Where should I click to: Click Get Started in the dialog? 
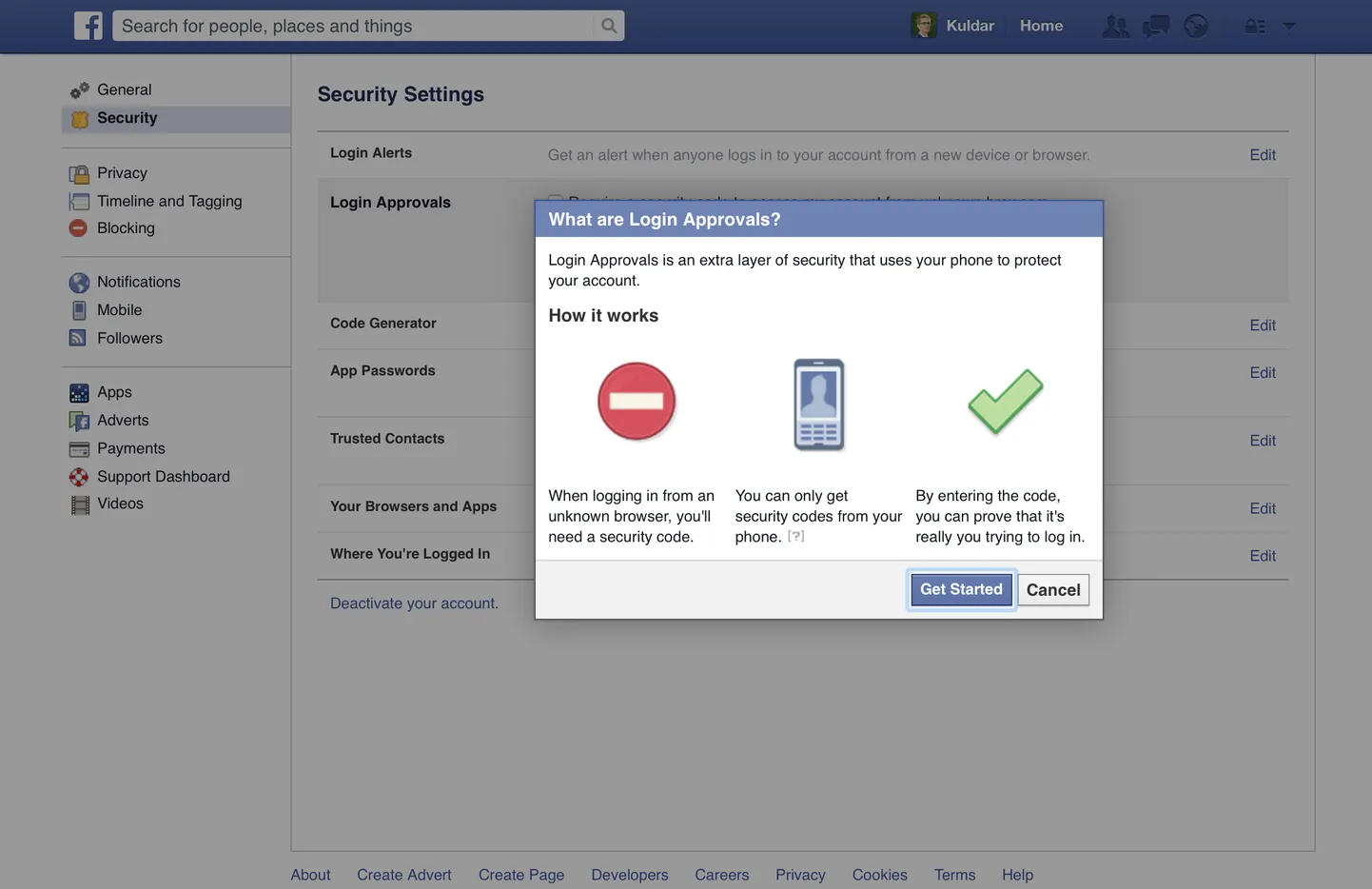(x=961, y=589)
